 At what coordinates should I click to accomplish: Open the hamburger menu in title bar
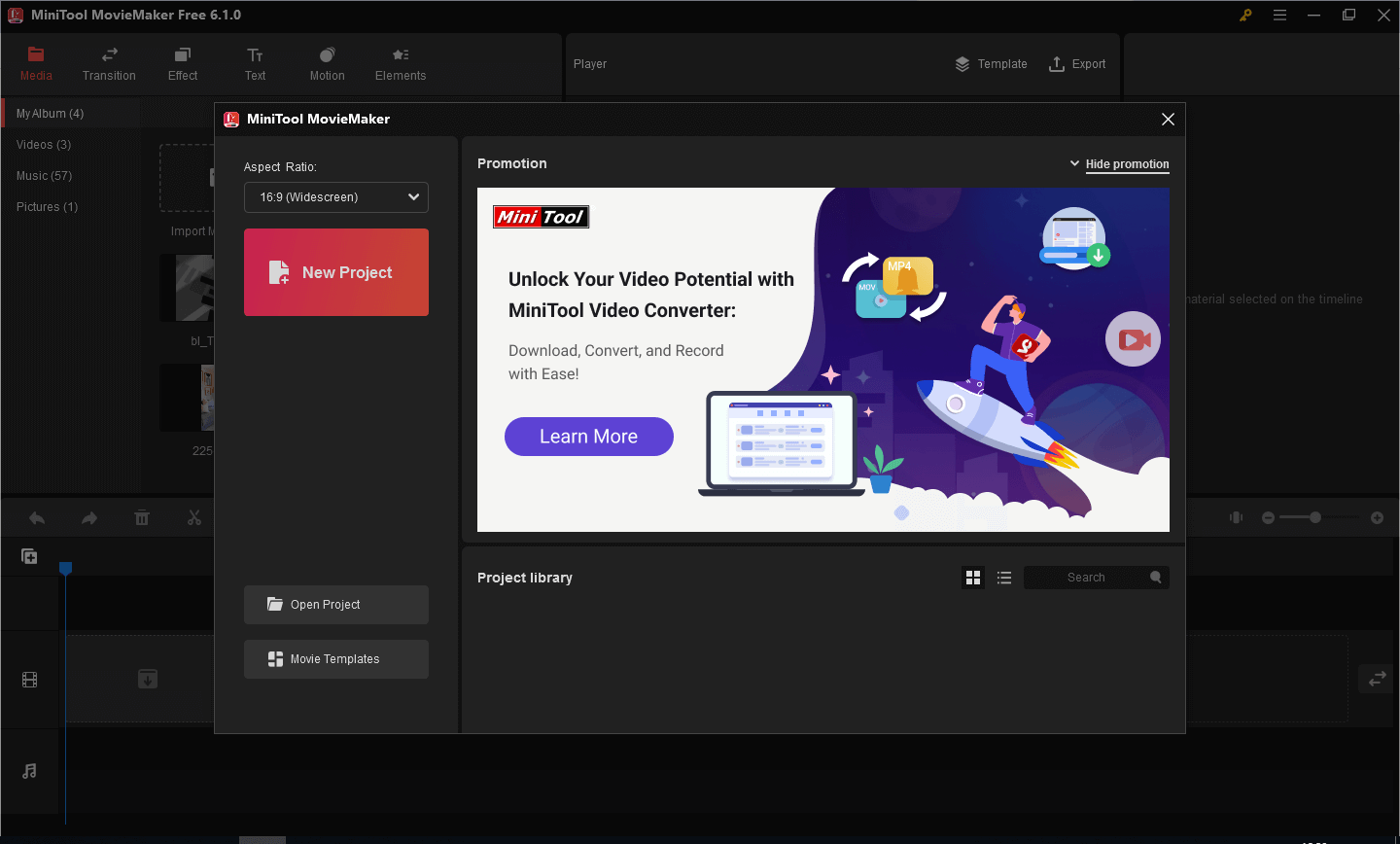pyautogui.click(x=1279, y=16)
